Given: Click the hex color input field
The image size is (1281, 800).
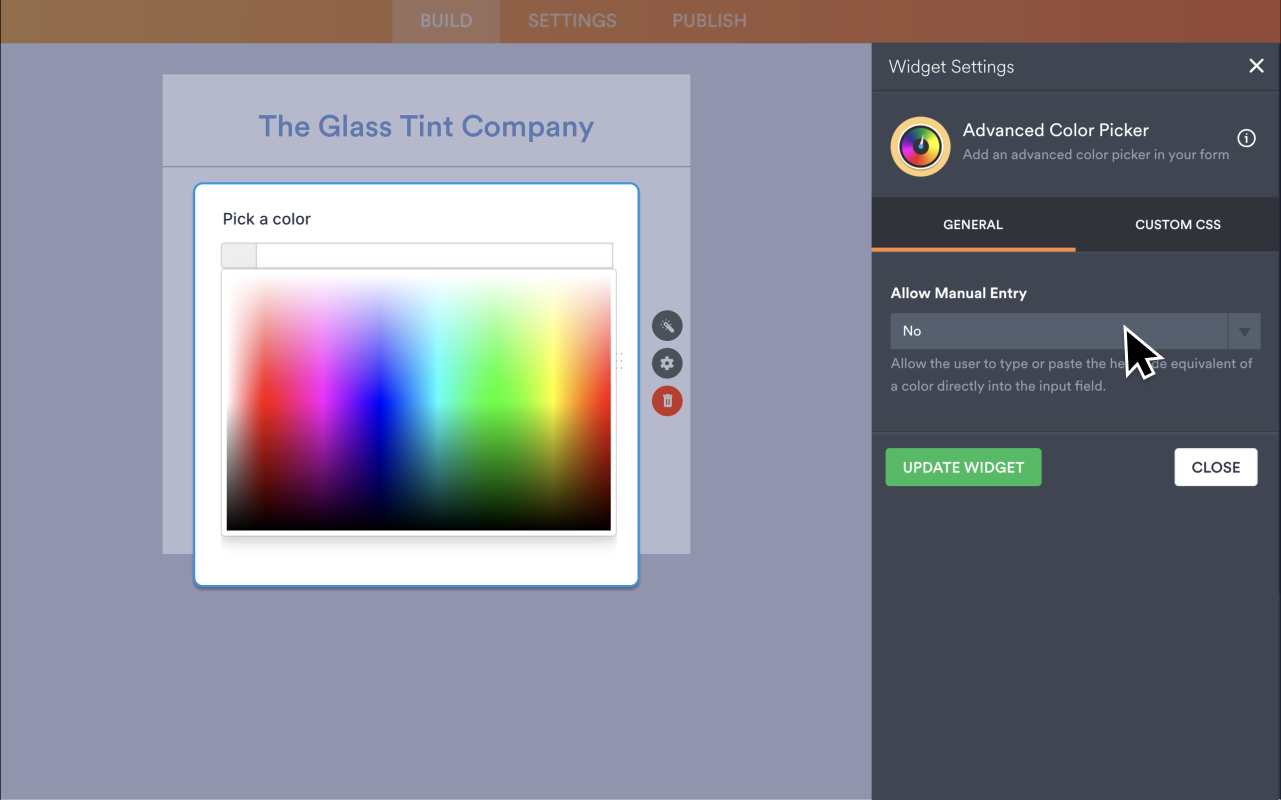Looking at the screenshot, I should pos(435,255).
